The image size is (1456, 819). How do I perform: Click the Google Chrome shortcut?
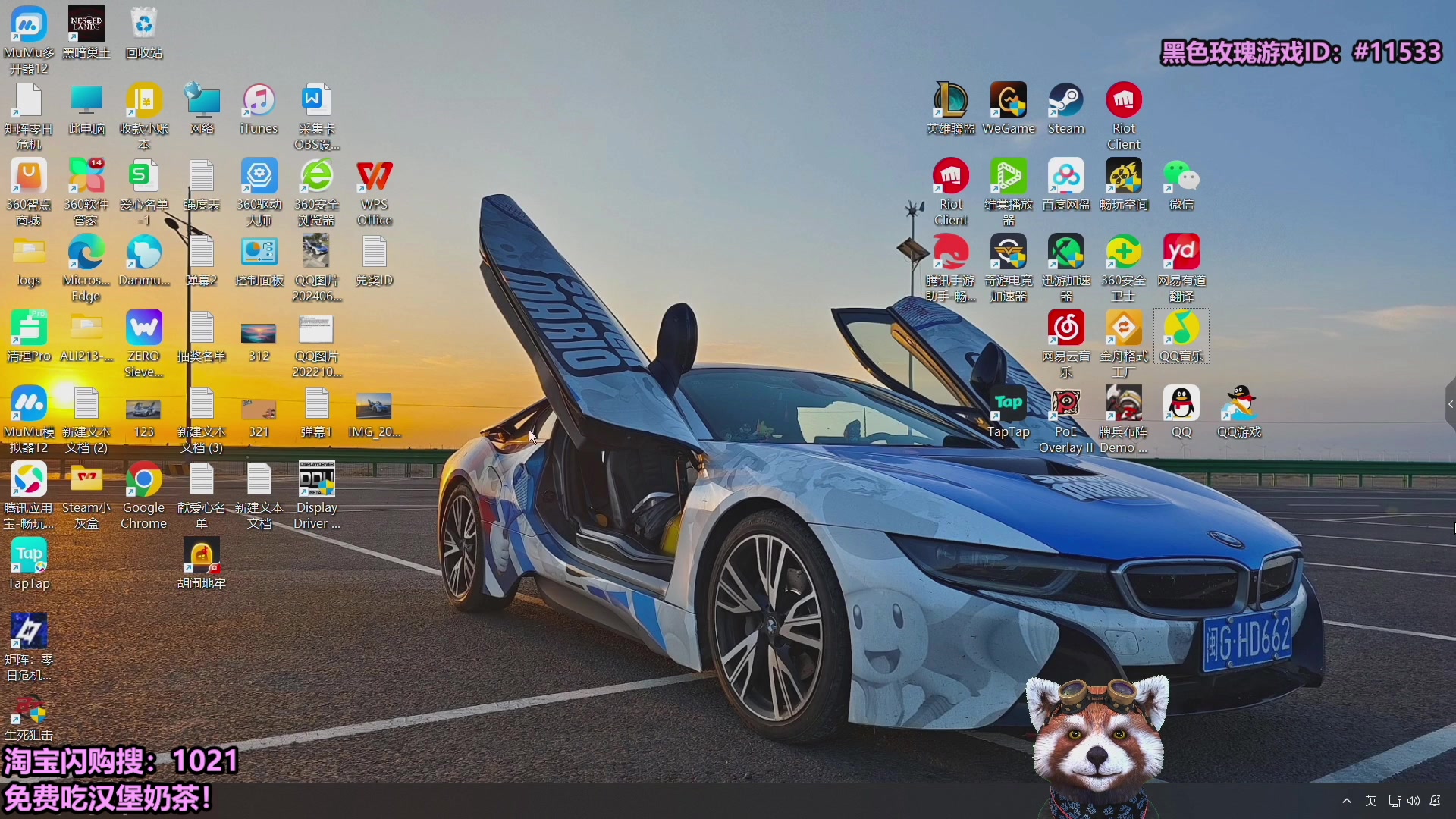click(143, 481)
